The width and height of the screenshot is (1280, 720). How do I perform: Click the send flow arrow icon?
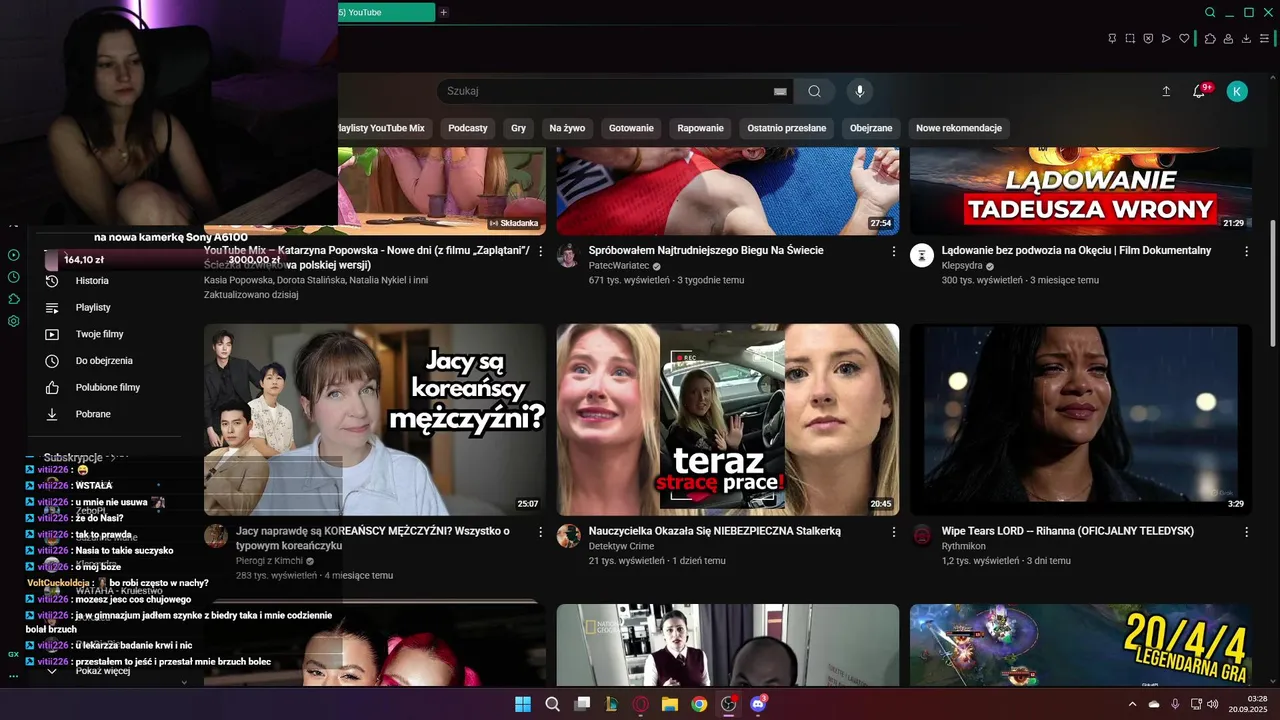tap(1166, 39)
